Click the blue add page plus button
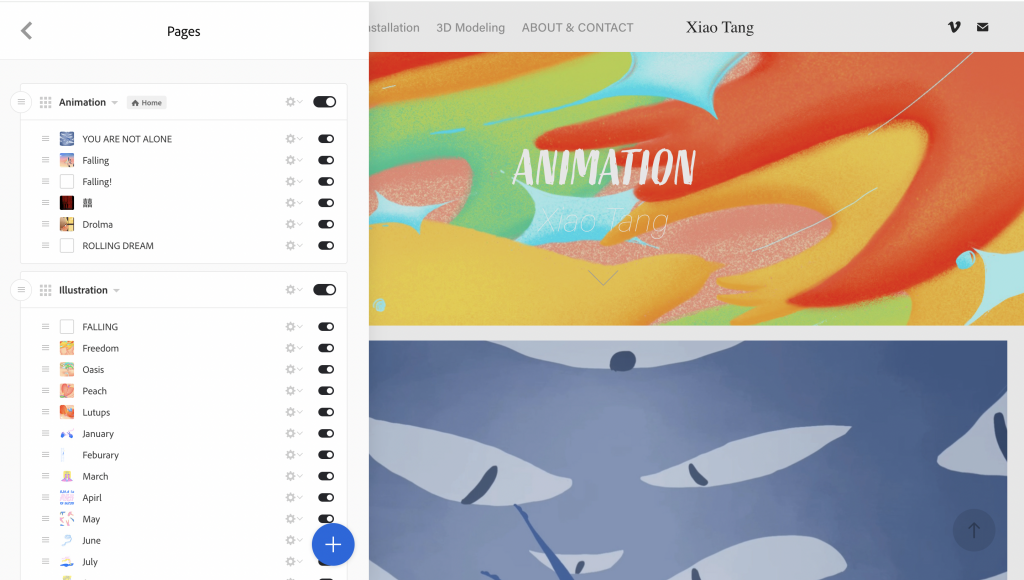This screenshot has width=1024, height=580. point(333,544)
